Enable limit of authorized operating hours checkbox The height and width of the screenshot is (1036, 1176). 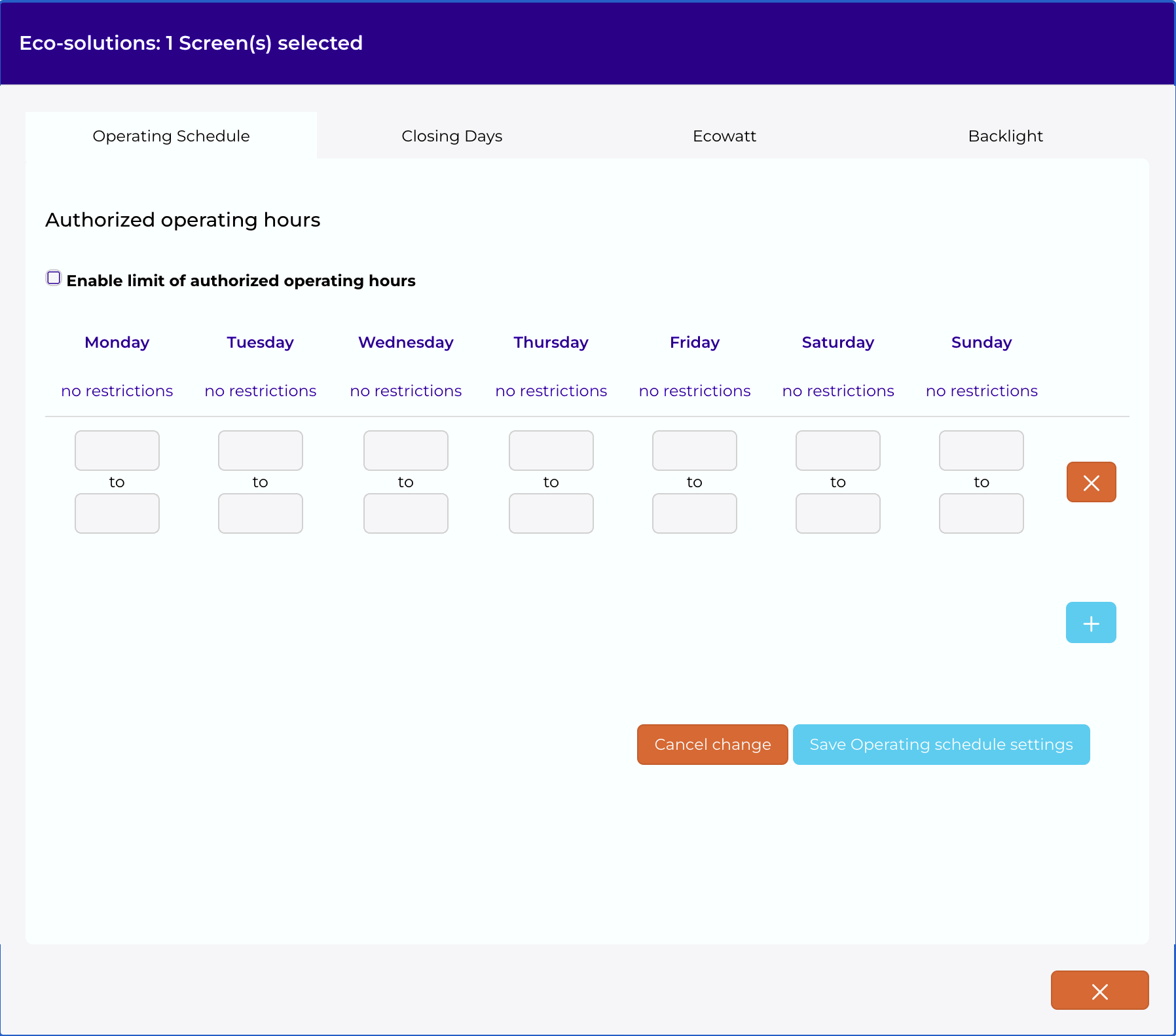coord(54,278)
